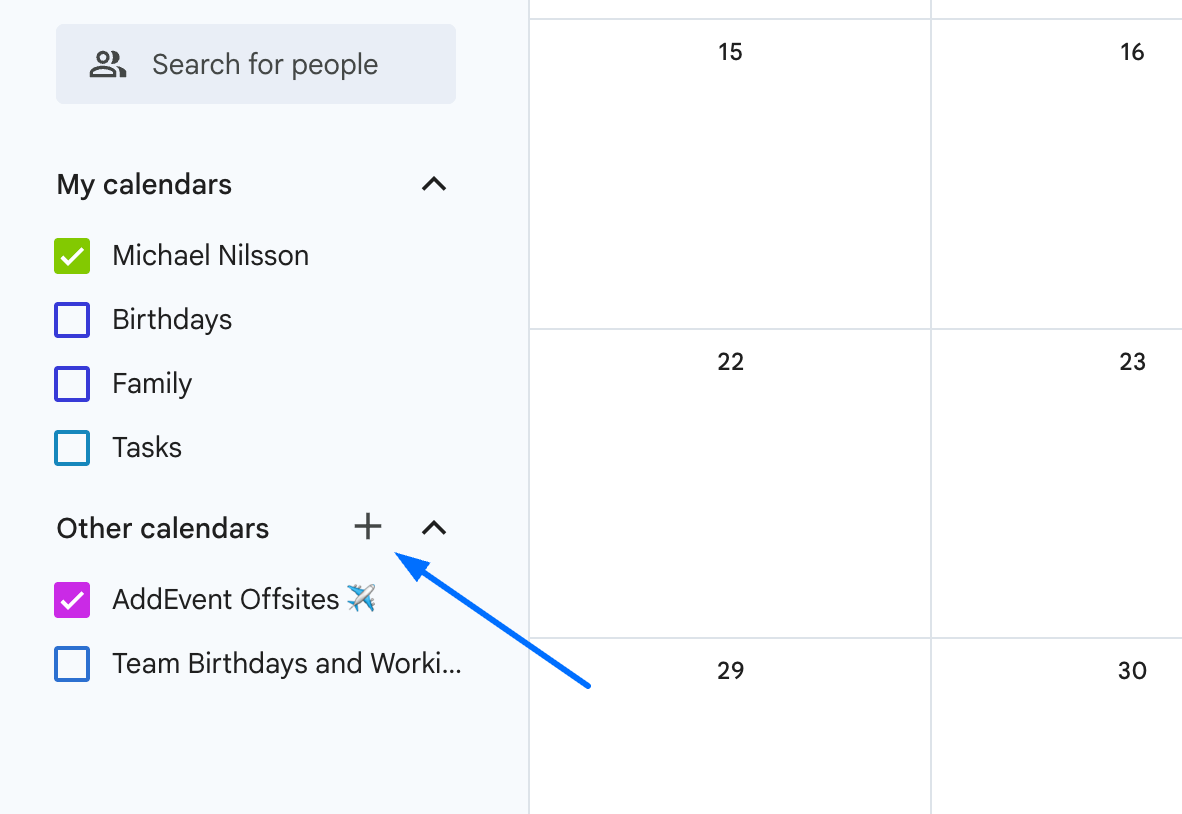The image size is (1182, 814).
Task: Uncheck the AddEvent Offsites calendar checkbox
Action: tap(72, 600)
